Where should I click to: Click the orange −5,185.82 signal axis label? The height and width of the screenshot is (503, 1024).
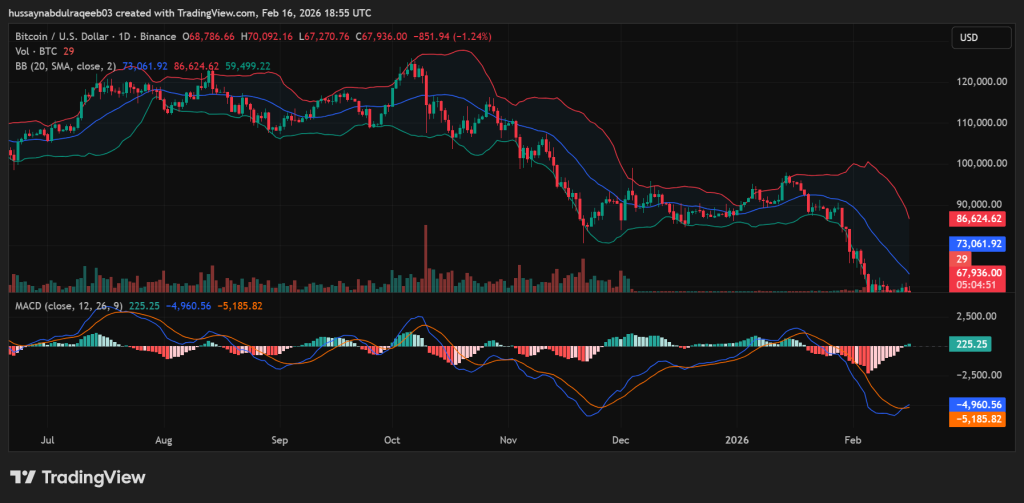coord(978,419)
